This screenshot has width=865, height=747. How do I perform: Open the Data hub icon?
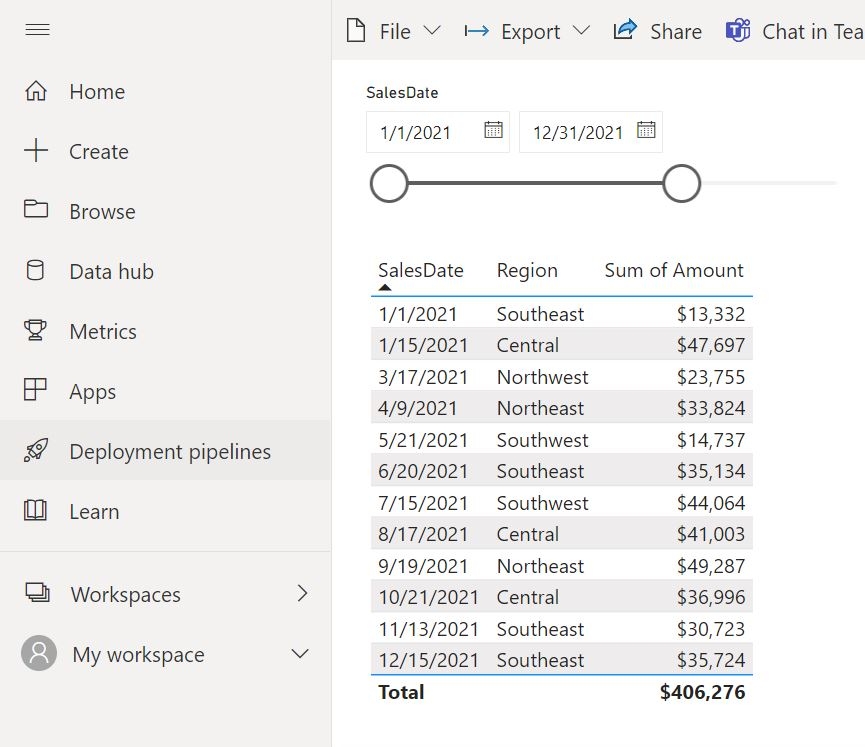pos(38,271)
